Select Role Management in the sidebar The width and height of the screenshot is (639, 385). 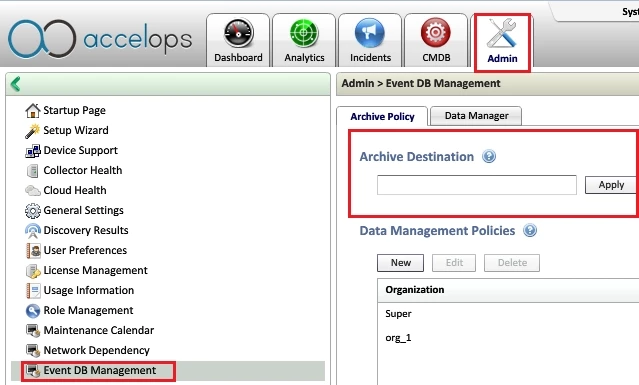[88, 310]
